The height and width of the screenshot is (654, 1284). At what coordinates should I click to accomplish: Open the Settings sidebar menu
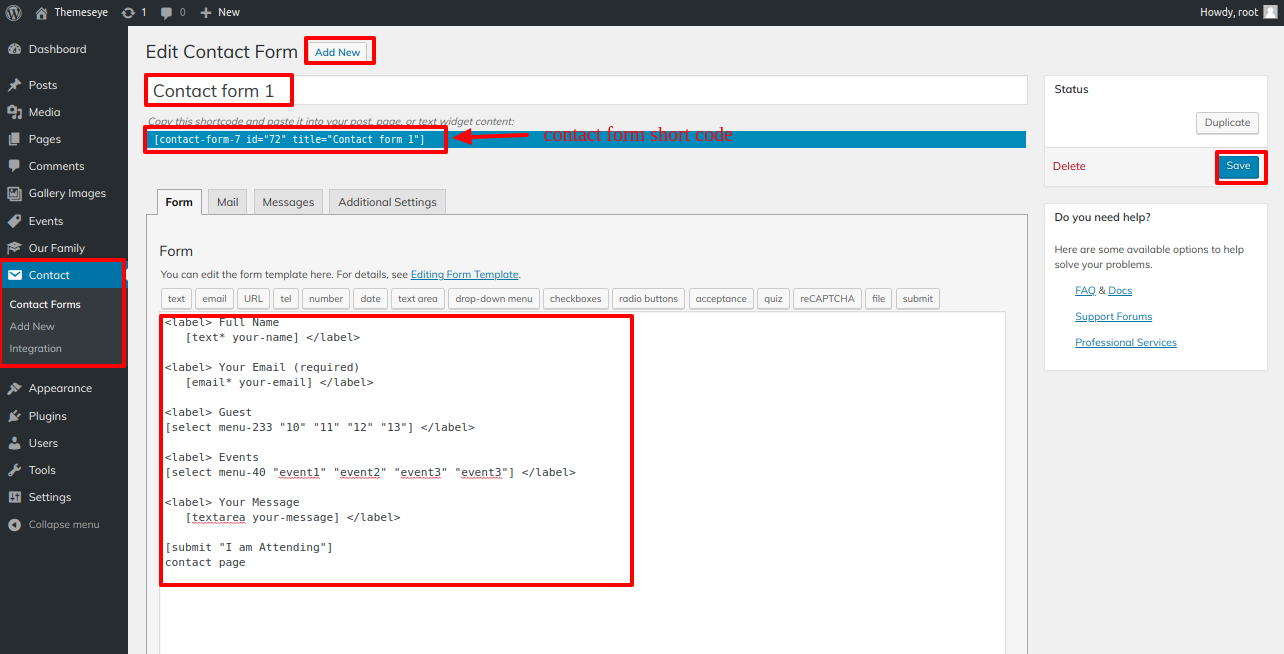point(49,497)
